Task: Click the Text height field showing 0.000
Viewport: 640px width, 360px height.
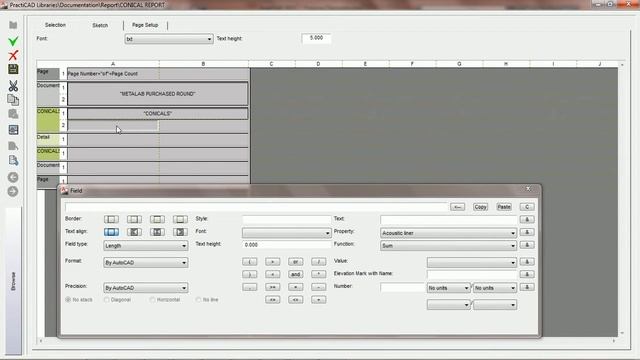Action: 286,245
